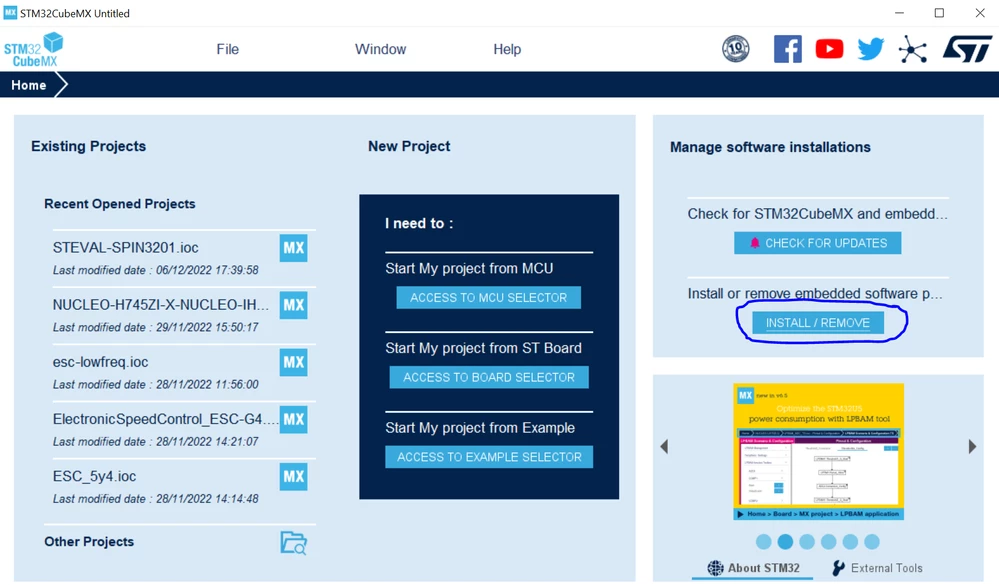The image size is (999, 585).
Task: Select the fourth carousel dot
Action: click(828, 542)
